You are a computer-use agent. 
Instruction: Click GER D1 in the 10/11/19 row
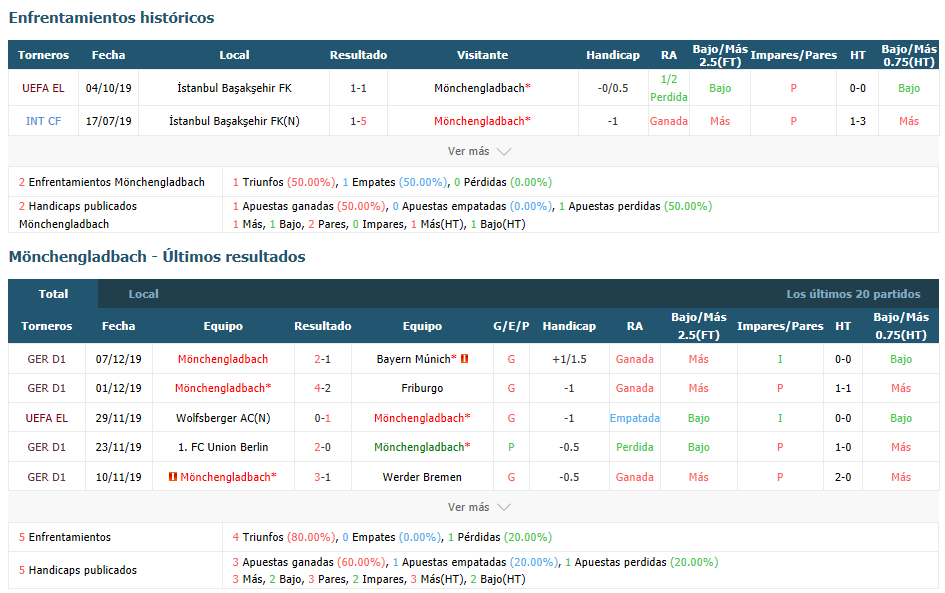pyautogui.click(x=46, y=477)
